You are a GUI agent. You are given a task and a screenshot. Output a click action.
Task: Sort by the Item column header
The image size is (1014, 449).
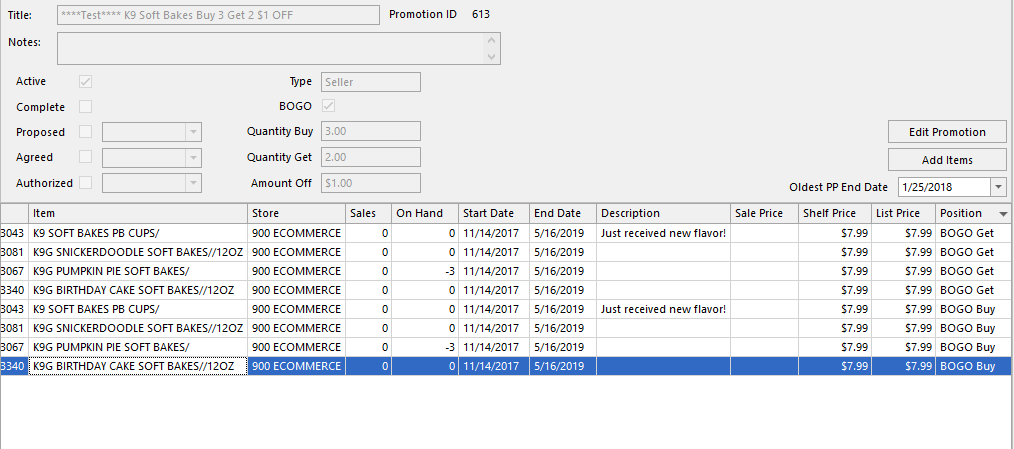point(138,213)
